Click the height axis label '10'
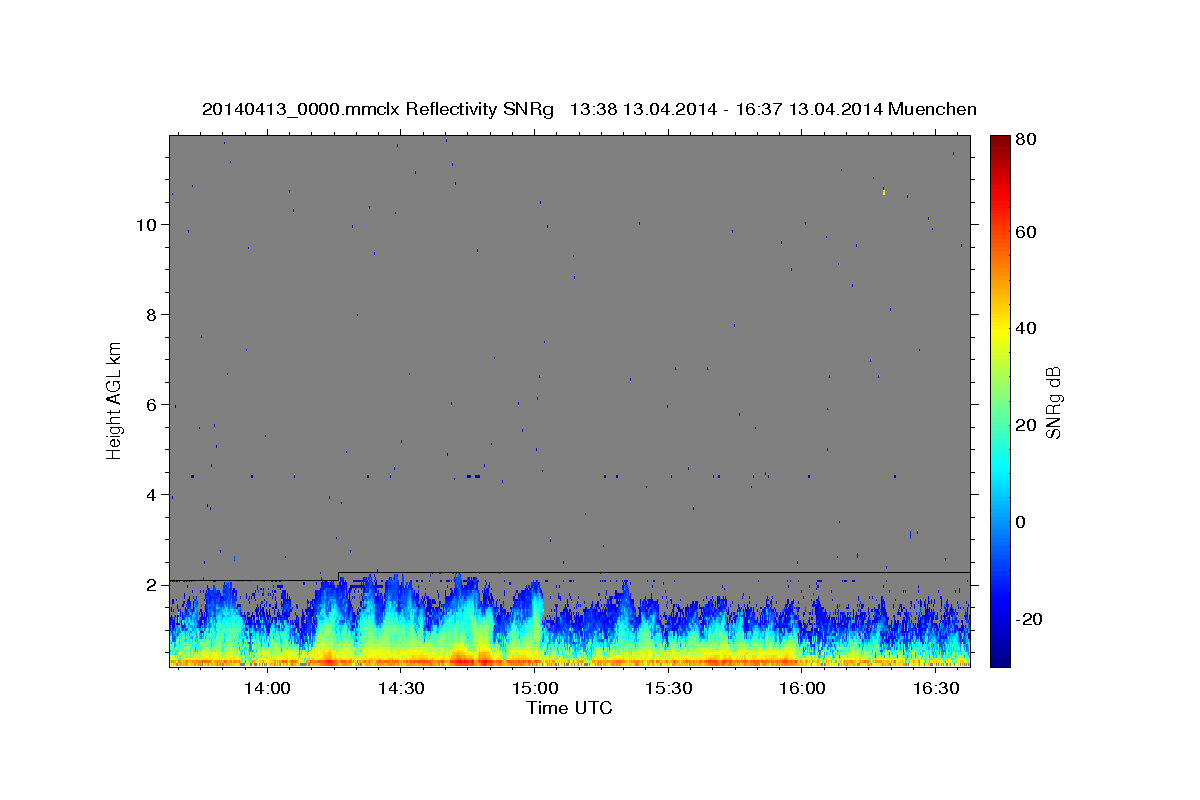This screenshot has height=800, width=1200. (x=147, y=225)
